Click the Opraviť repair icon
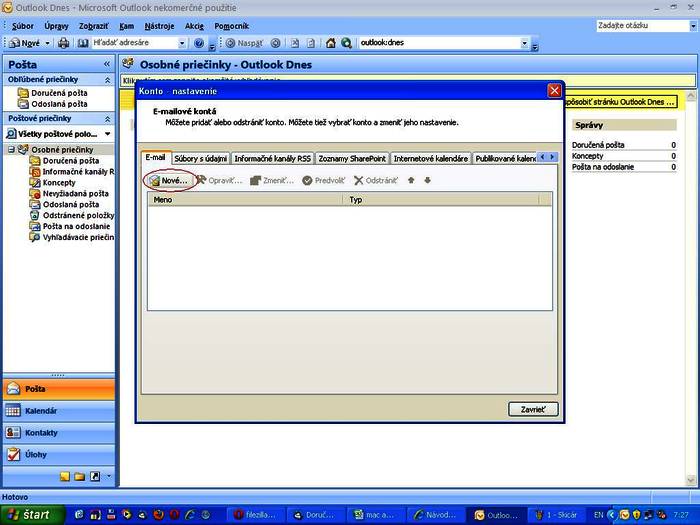This screenshot has height=525, width=700. [x=201, y=180]
